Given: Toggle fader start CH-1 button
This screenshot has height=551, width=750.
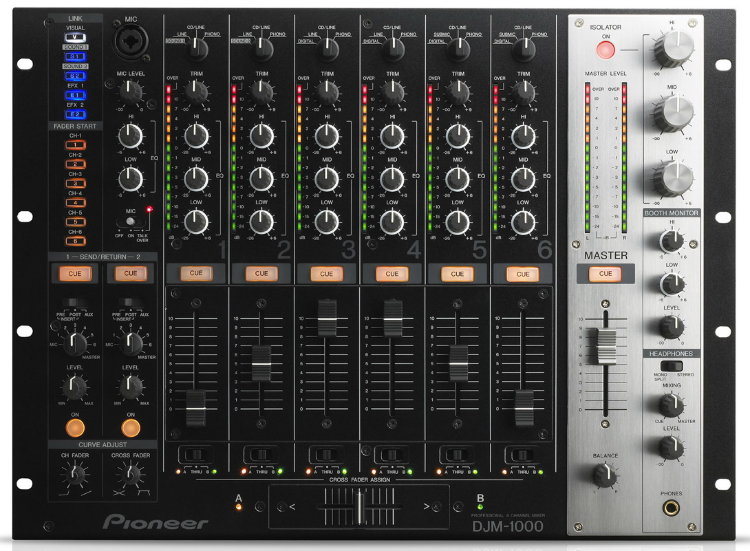Looking at the screenshot, I should [76, 145].
